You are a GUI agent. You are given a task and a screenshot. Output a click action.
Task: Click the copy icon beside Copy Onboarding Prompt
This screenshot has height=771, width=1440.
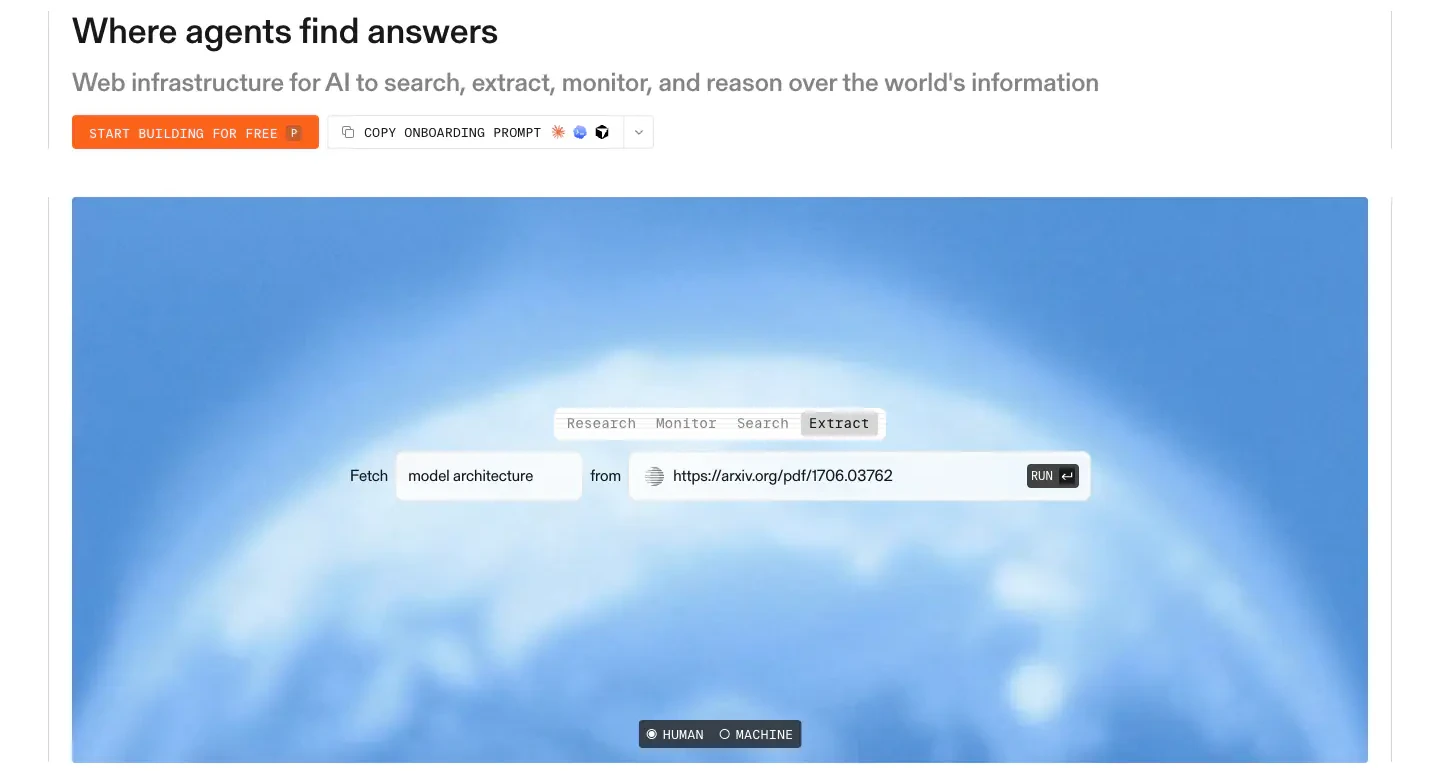tap(348, 132)
